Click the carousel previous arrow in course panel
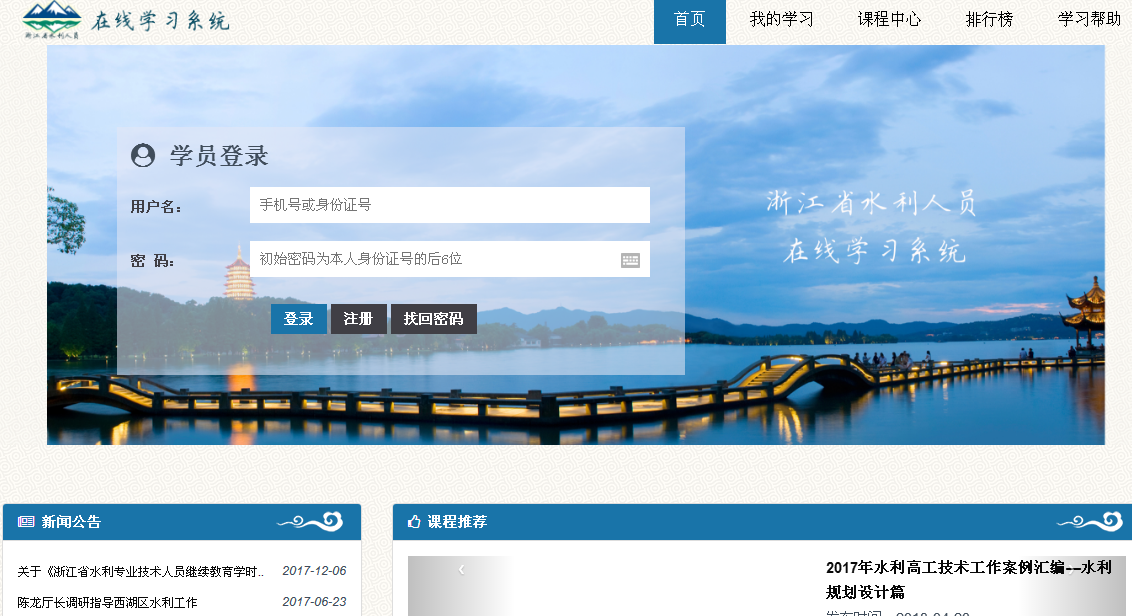This screenshot has height=616, width=1132. (461, 570)
